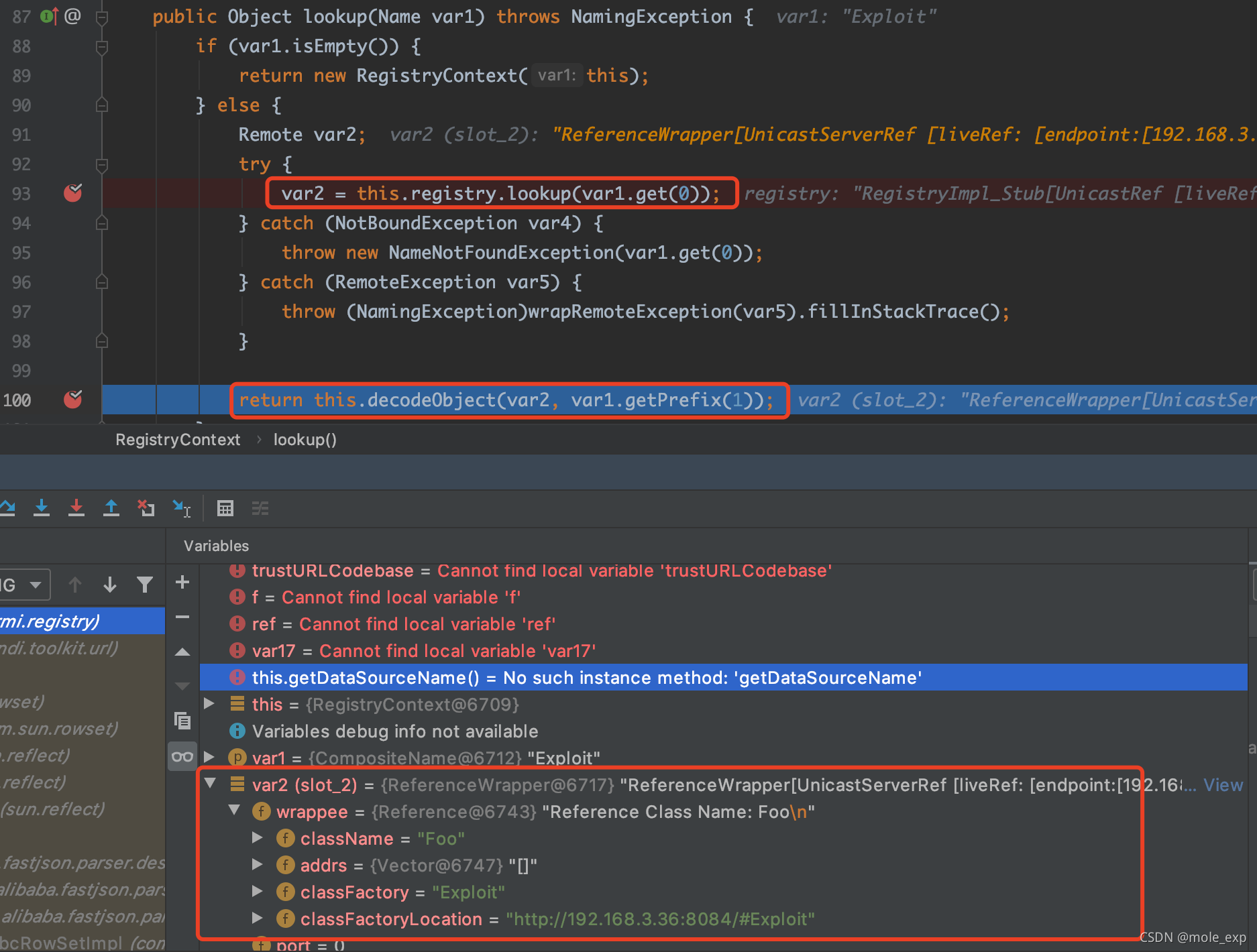Collapse the if block fold at line 88
1257x952 pixels.
click(102, 47)
